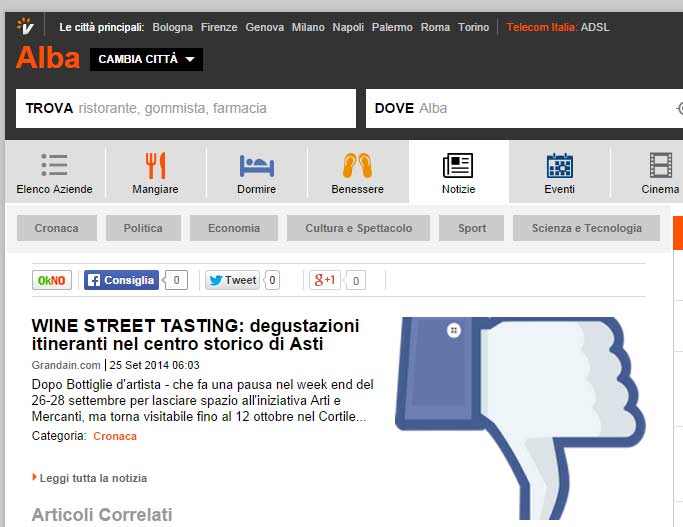
Task: Click the Google +1 count bubble
Action: (355, 280)
